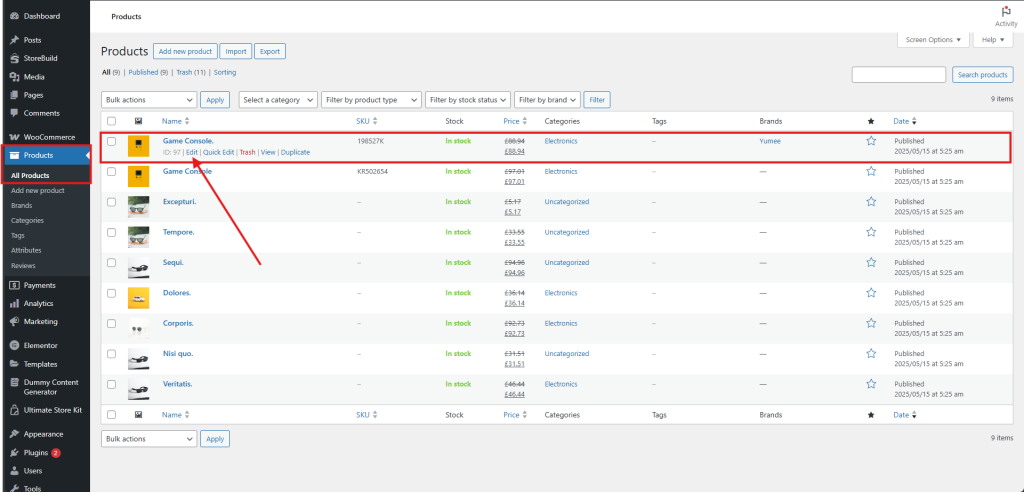Check the Dolores. row checkbox
1024x492 pixels.
coord(112,293)
